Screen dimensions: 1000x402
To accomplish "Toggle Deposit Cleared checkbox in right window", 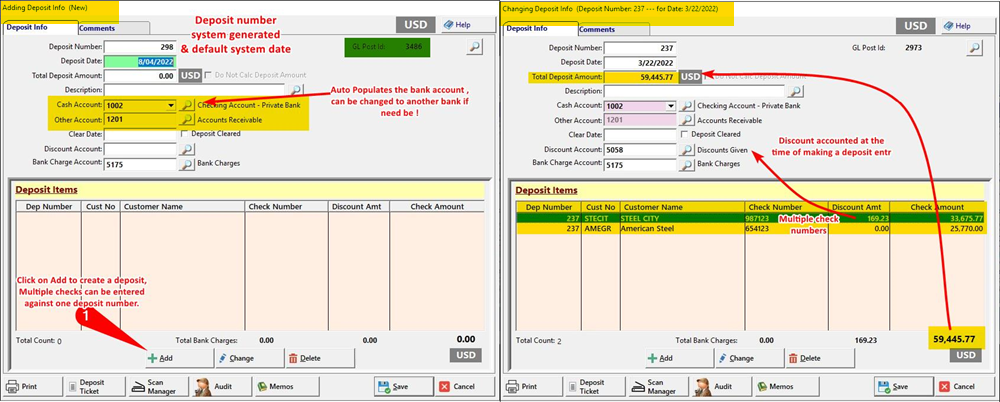I will [x=684, y=134].
